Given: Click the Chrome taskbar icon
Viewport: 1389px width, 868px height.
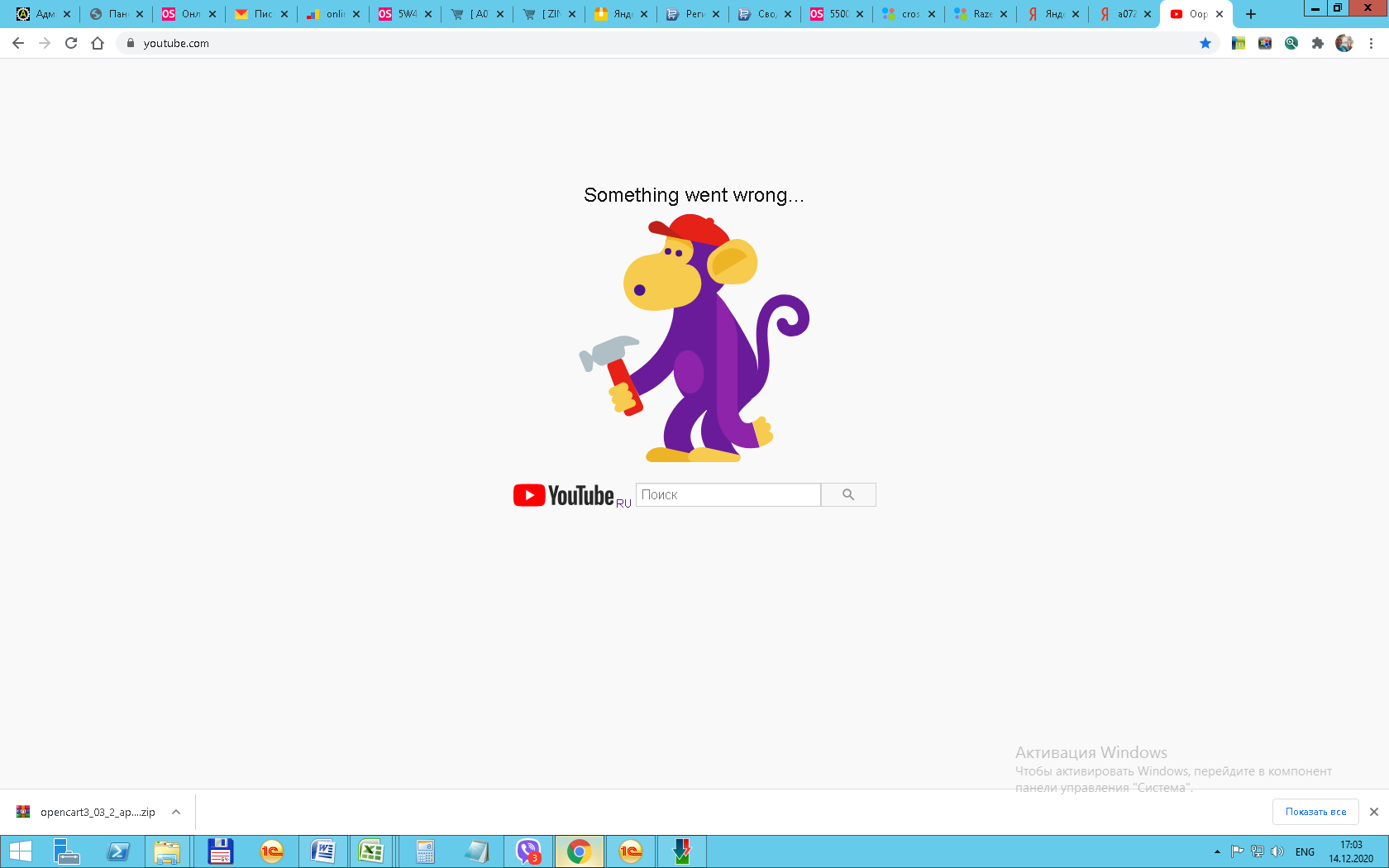Looking at the screenshot, I should pyautogui.click(x=579, y=851).
